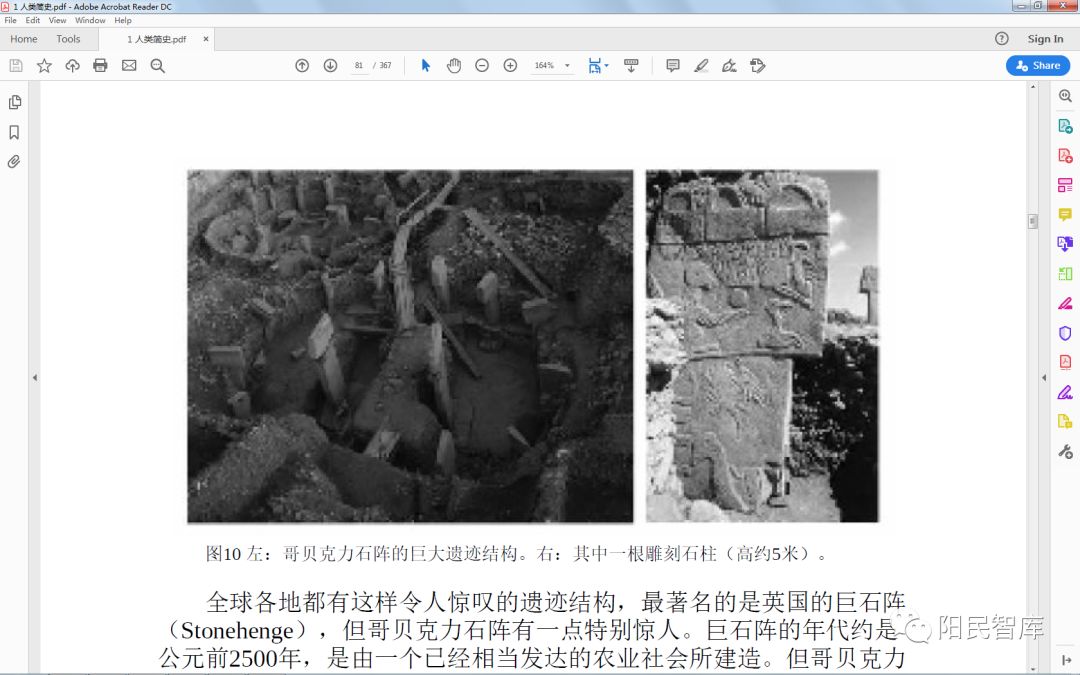
Task: Click the Zoom Out minus icon
Action: (x=482, y=66)
